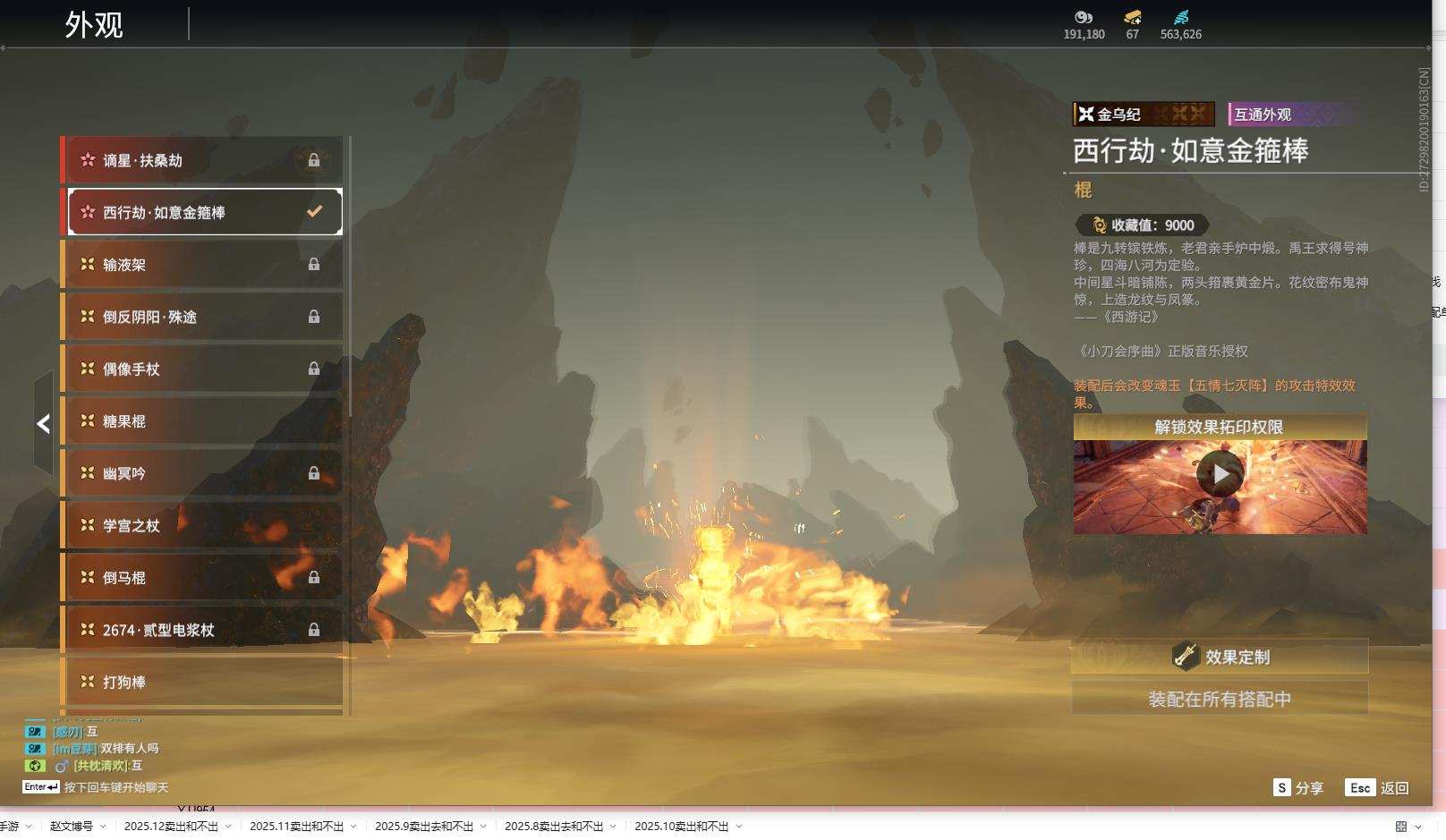Choose the 输液架 weapon skin
Viewport: 1446px width, 840px height.
pyautogui.click(x=202, y=264)
